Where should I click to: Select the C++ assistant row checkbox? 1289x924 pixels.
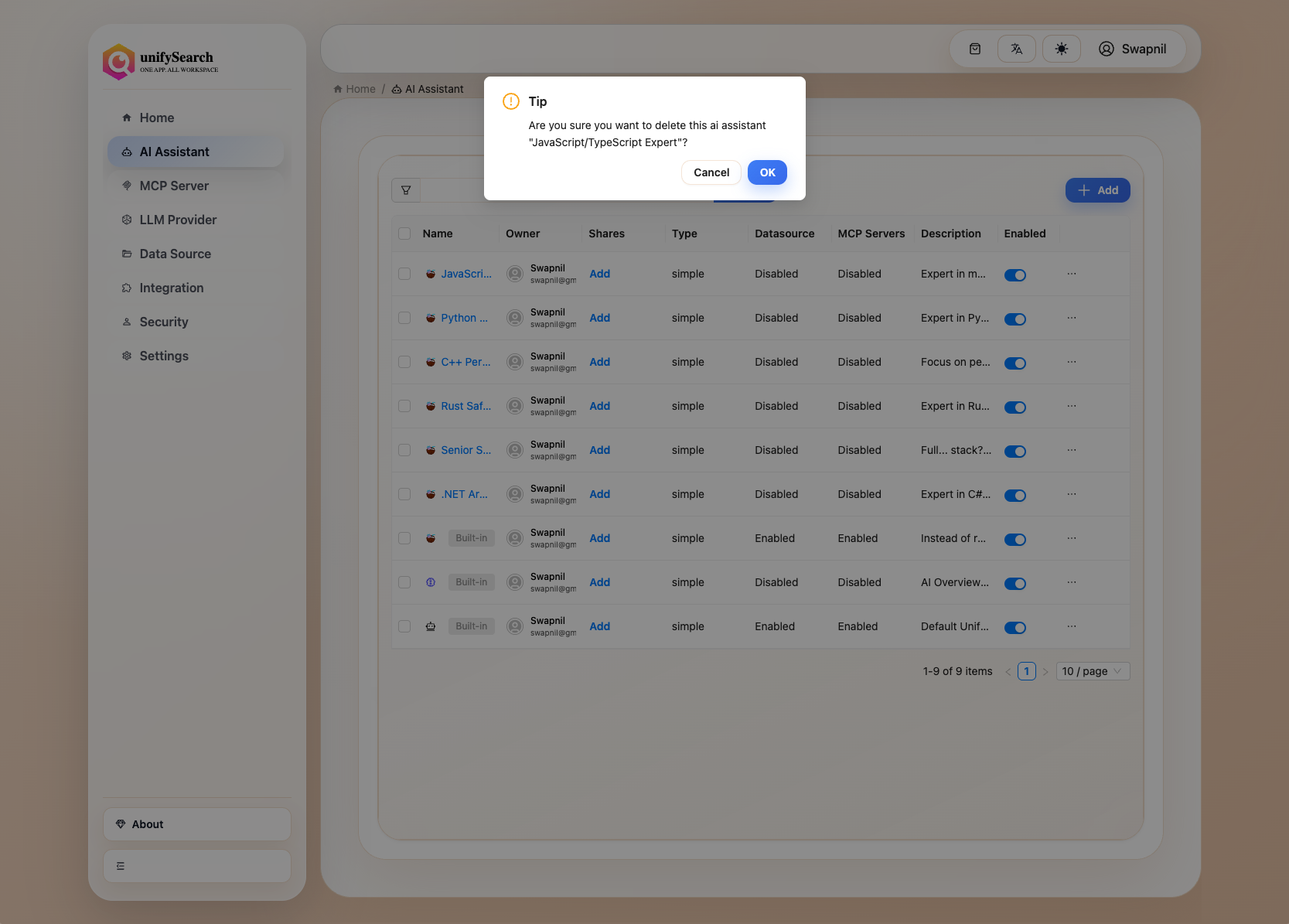point(404,362)
